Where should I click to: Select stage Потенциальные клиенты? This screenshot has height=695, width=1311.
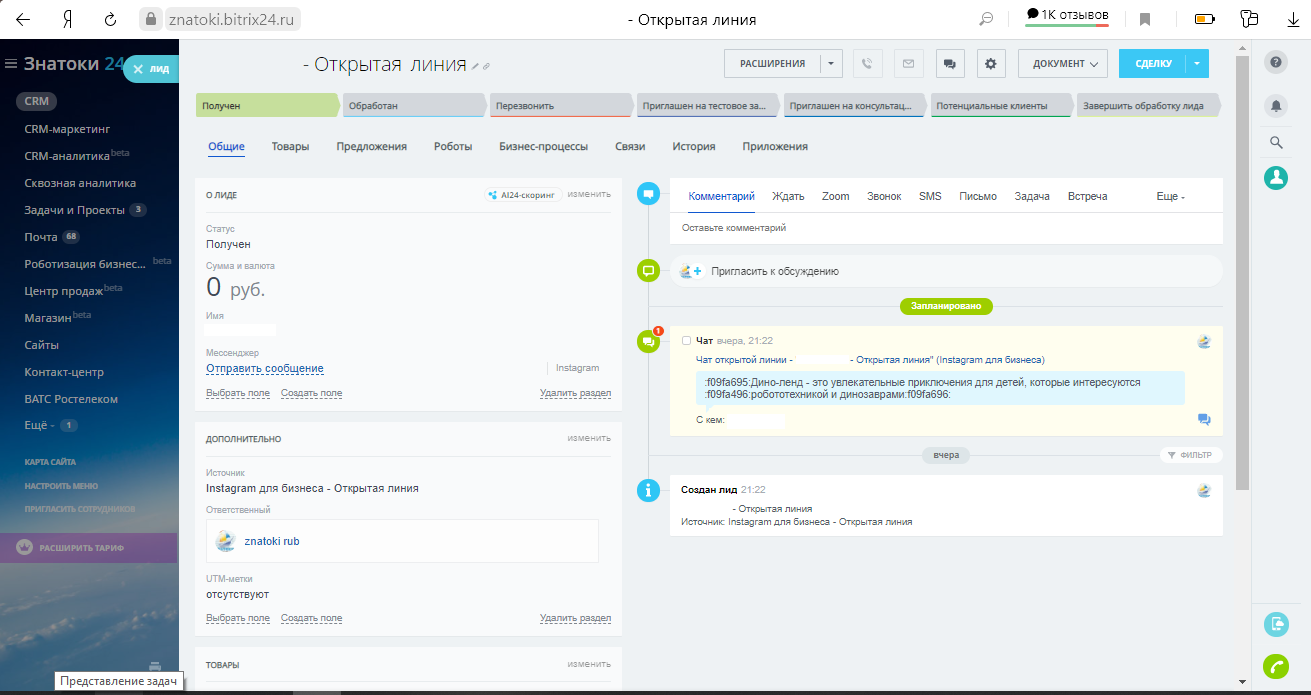pyautogui.click(x=1002, y=105)
